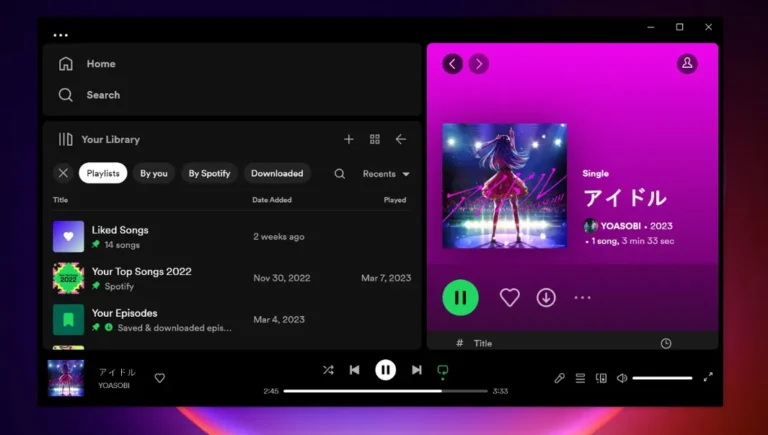This screenshot has width=768, height=435.
Task: Pause using the large green button
Action: (460, 297)
